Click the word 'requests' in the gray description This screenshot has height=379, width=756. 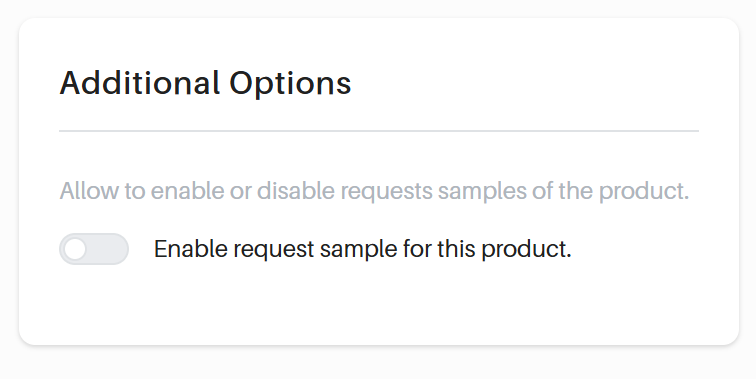(x=387, y=192)
